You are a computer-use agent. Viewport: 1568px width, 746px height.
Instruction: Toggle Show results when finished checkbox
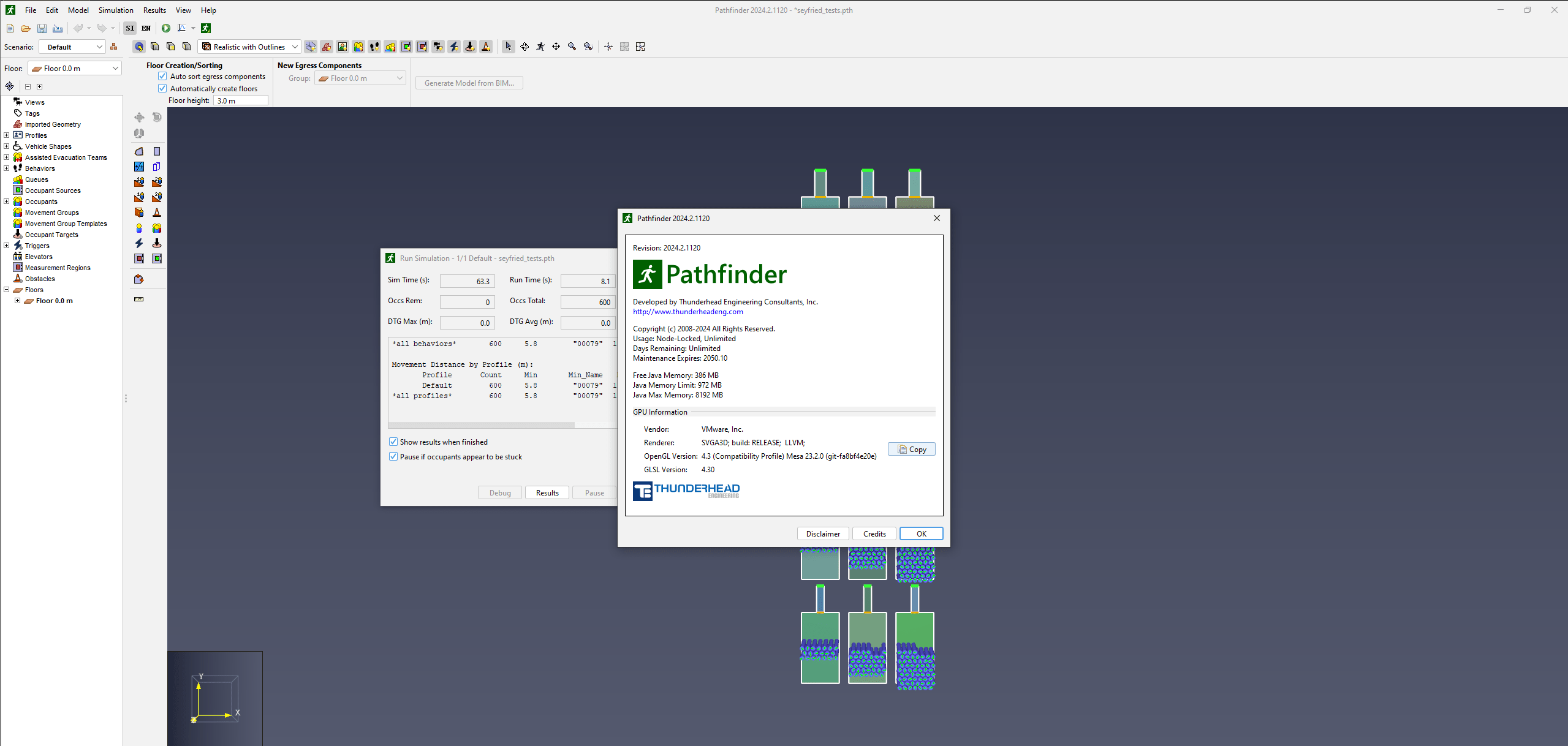[x=393, y=442]
